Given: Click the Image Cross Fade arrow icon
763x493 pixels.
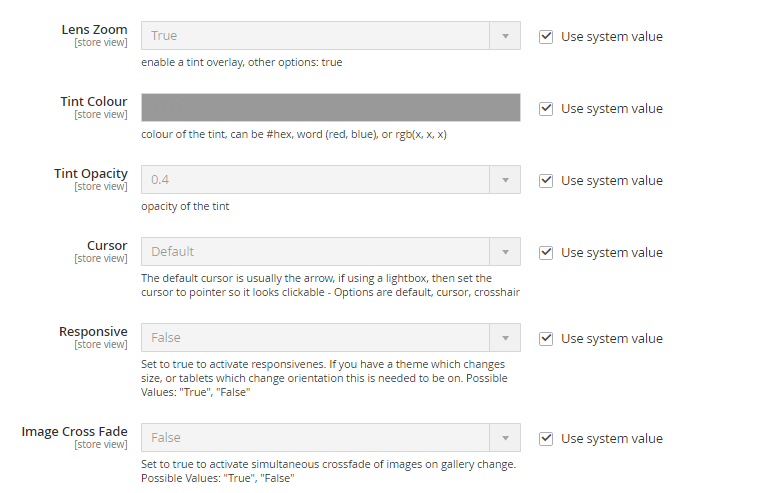Looking at the screenshot, I should (505, 438).
